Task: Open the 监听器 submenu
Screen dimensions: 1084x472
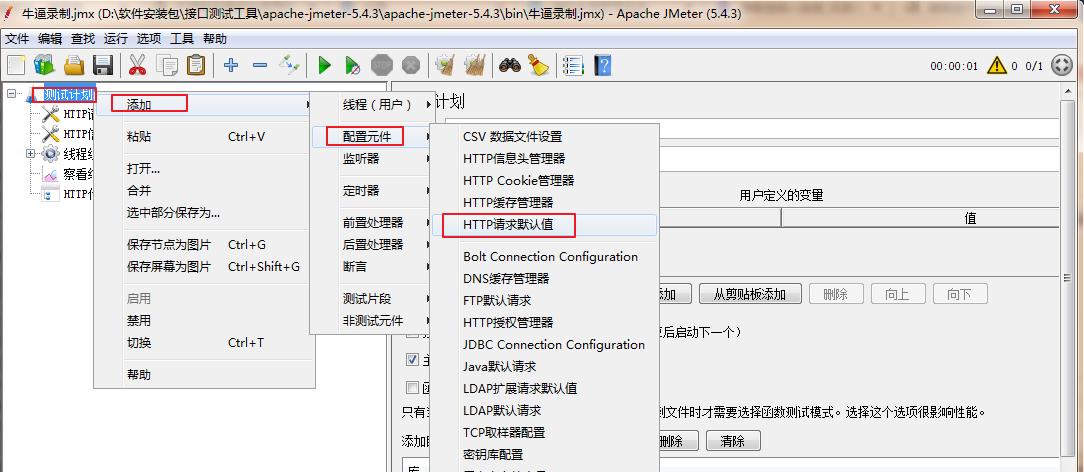Action: pos(371,158)
